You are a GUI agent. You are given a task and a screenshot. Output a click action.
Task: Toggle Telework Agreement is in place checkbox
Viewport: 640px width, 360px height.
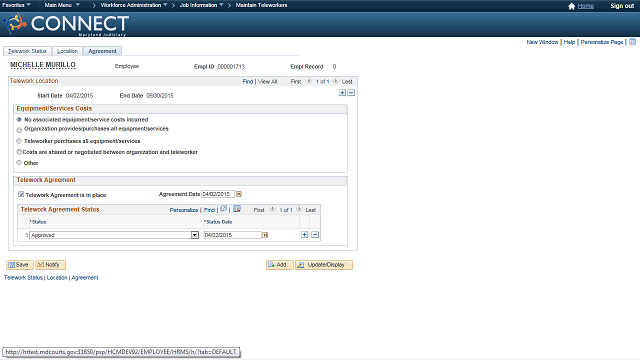click(x=21, y=194)
